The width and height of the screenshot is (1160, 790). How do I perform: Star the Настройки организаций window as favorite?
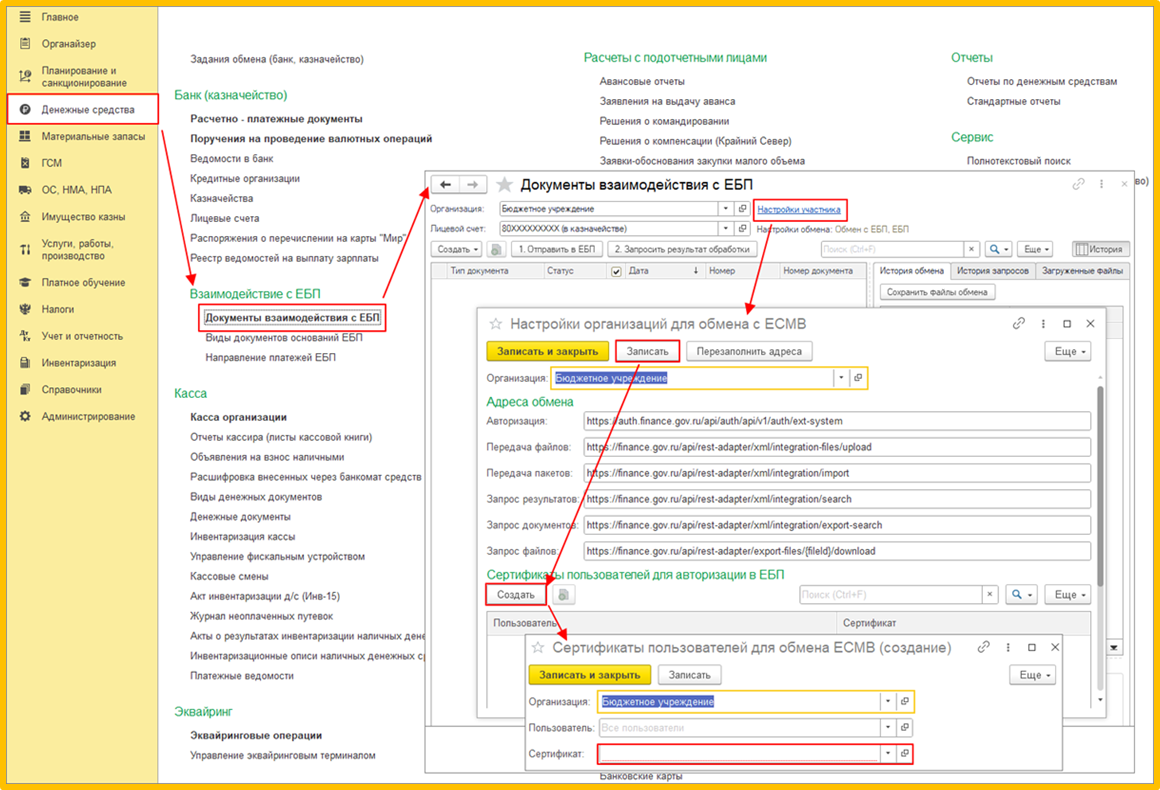(496, 324)
